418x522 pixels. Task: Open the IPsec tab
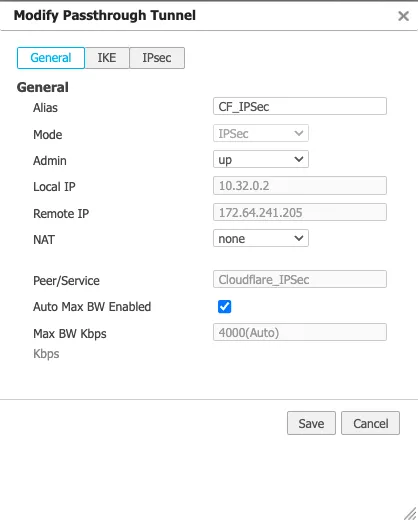coord(157,58)
